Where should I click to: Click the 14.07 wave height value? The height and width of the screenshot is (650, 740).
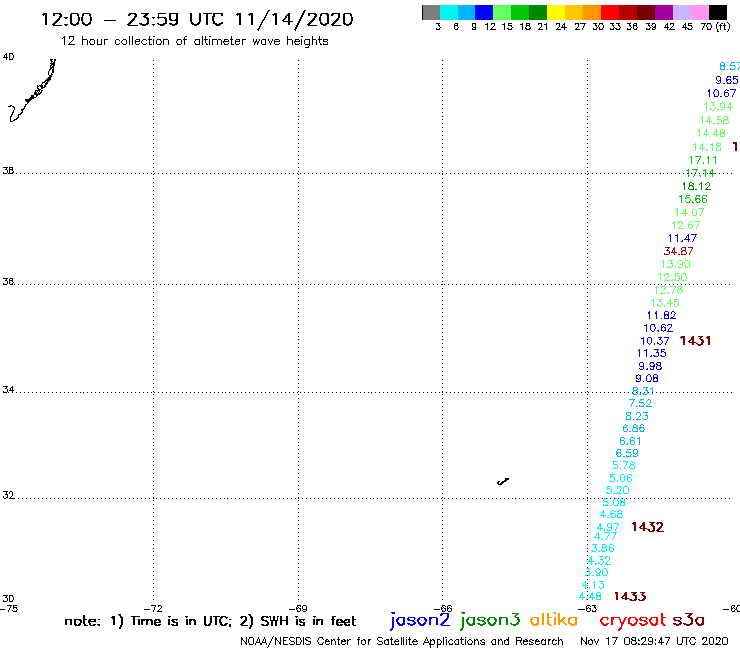tap(689, 212)
